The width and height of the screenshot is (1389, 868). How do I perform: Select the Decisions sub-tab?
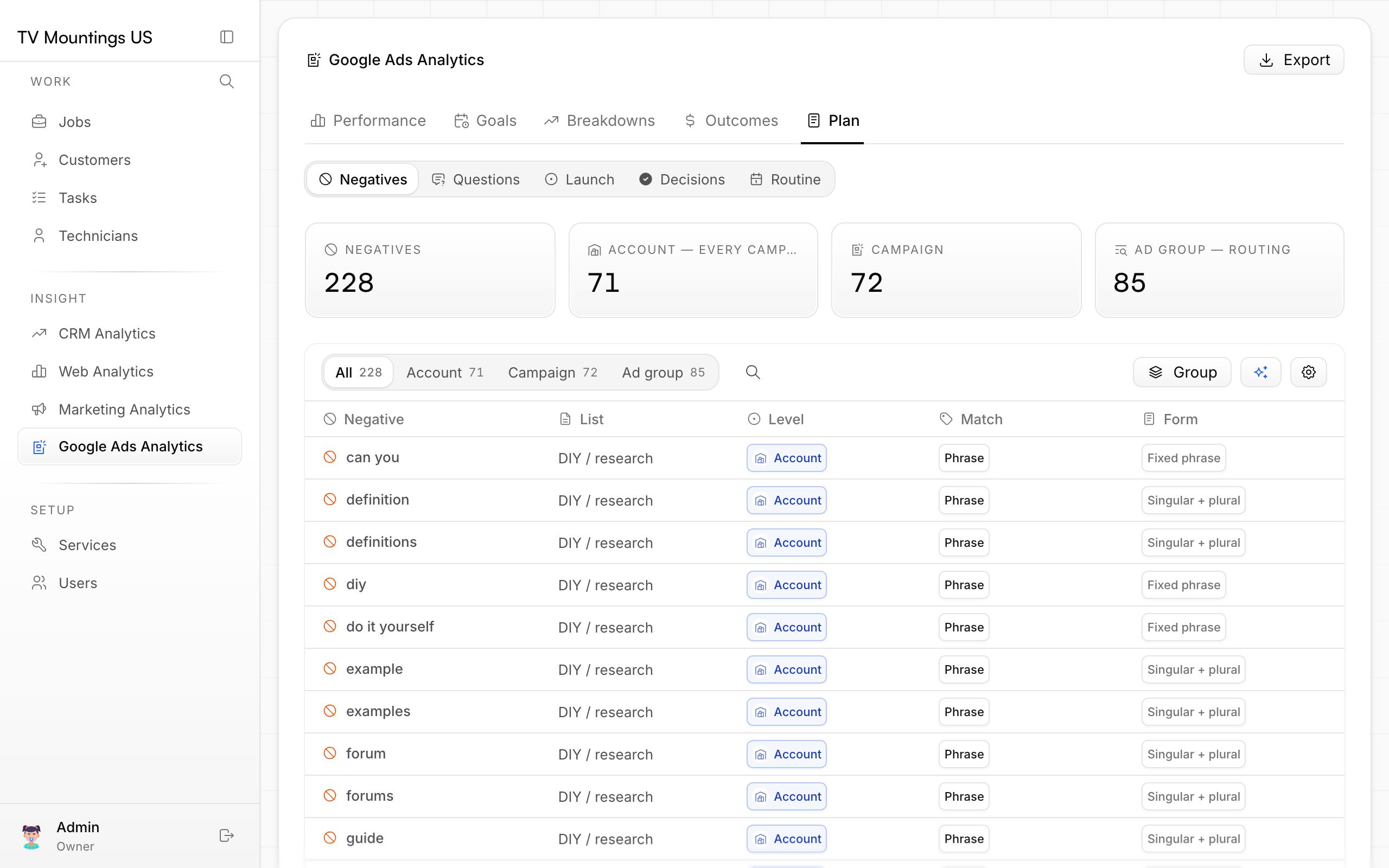pos(683,180)
